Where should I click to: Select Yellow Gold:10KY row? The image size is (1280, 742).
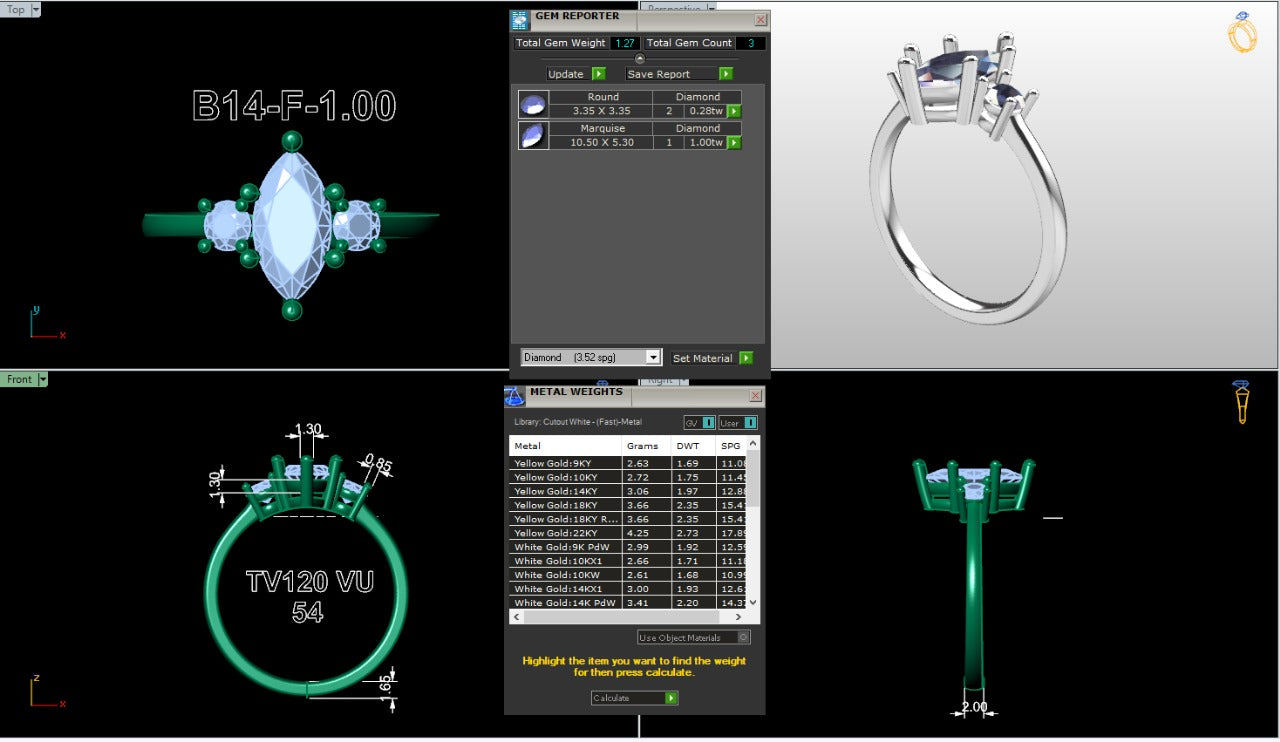[x=628, y=478]
